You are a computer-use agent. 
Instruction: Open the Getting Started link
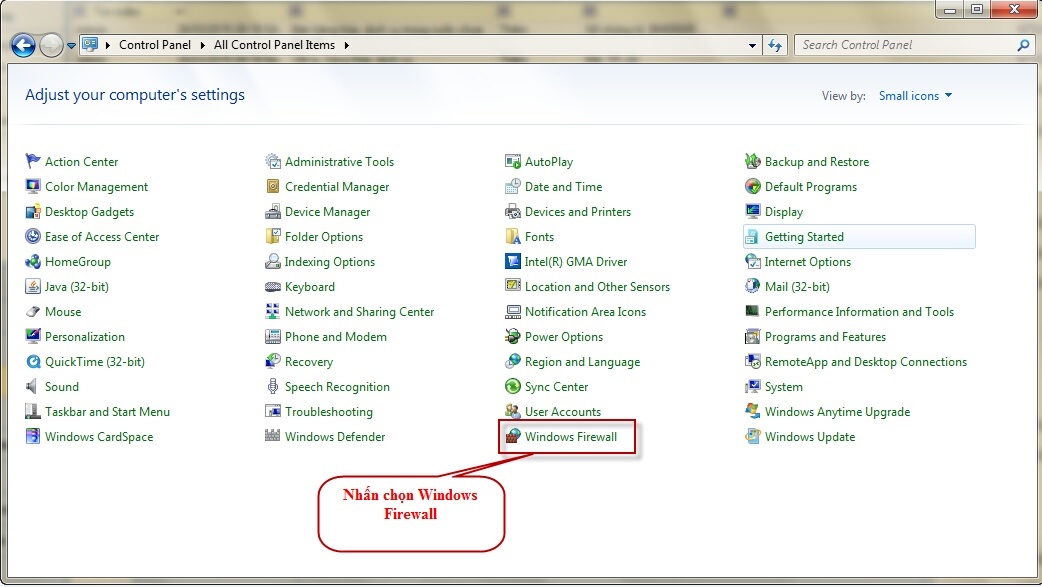click(804, 237)
